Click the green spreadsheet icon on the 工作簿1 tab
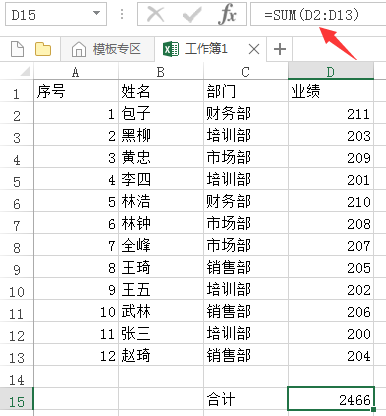386x416 pixels. tap(171, 49)
